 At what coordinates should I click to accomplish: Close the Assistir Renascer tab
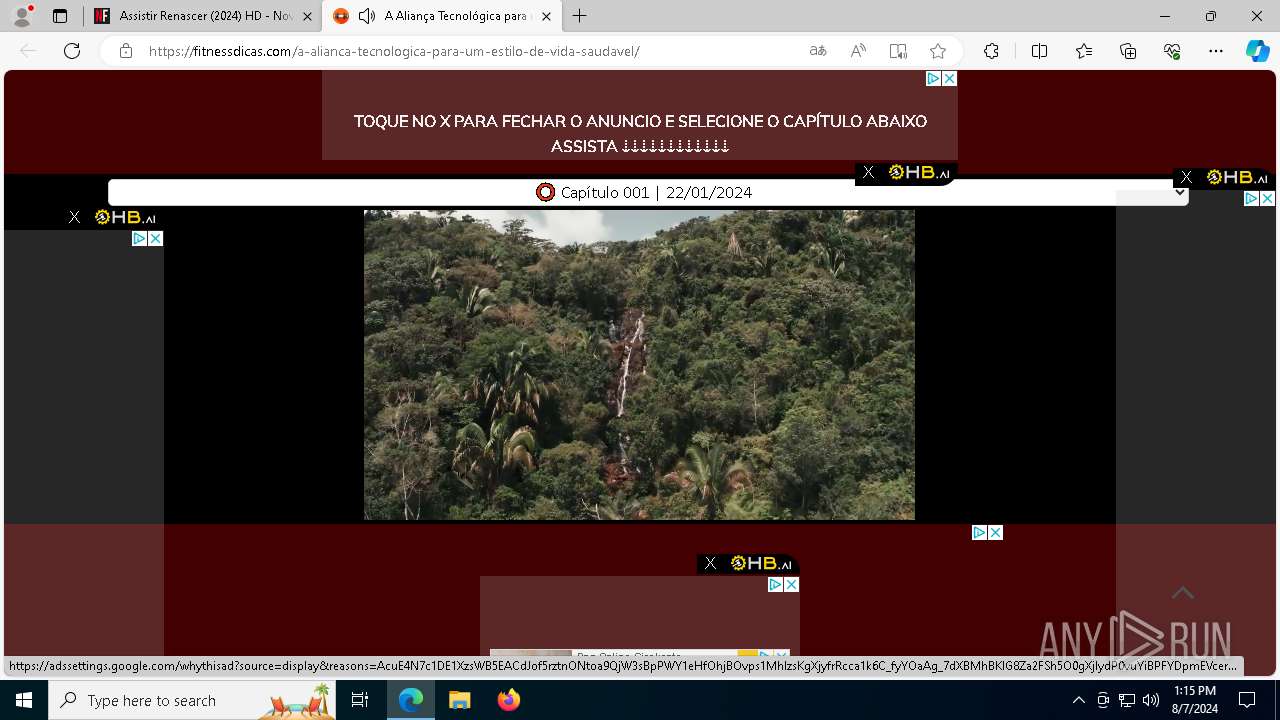[307, 16]
